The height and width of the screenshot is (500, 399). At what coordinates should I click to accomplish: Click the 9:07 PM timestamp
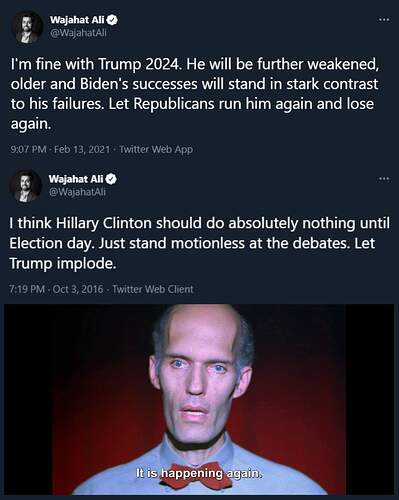pos(29,149)
